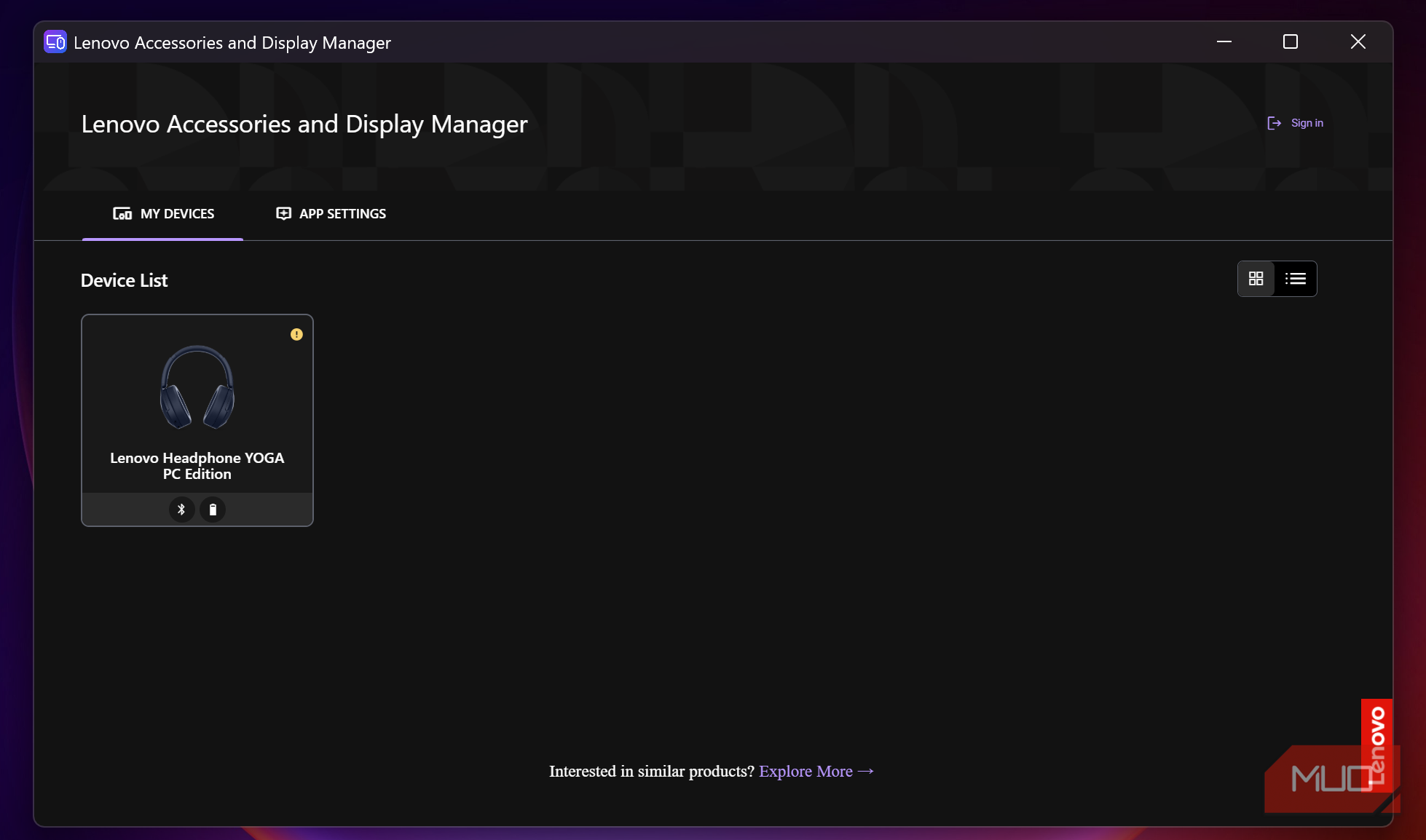This screenshot has width=1426, height=840.
Task: Open the APP SETTINGS tab
Action: pos(331,214)
